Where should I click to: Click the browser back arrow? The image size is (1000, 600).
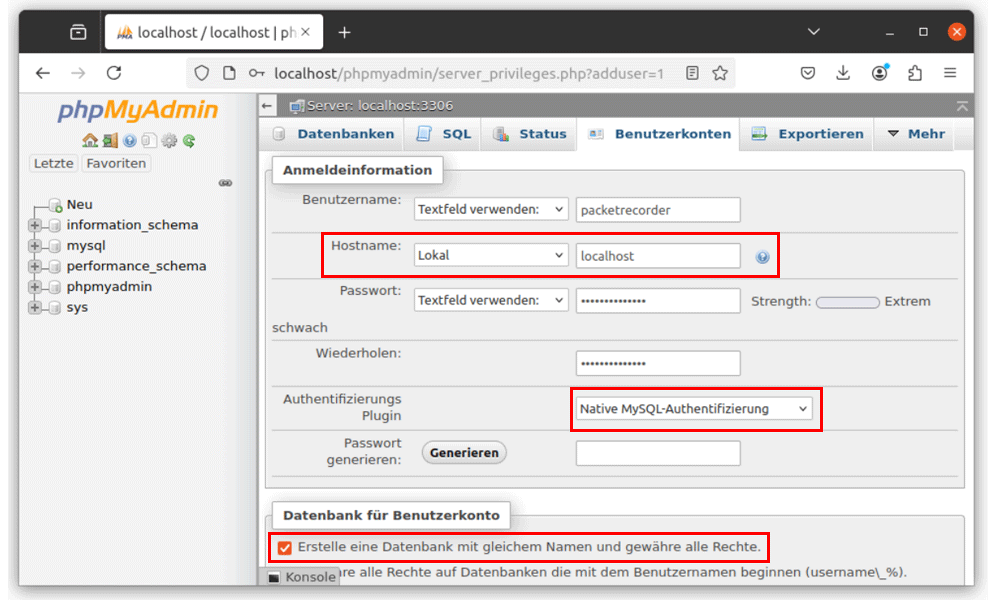(x=43, y=73)
